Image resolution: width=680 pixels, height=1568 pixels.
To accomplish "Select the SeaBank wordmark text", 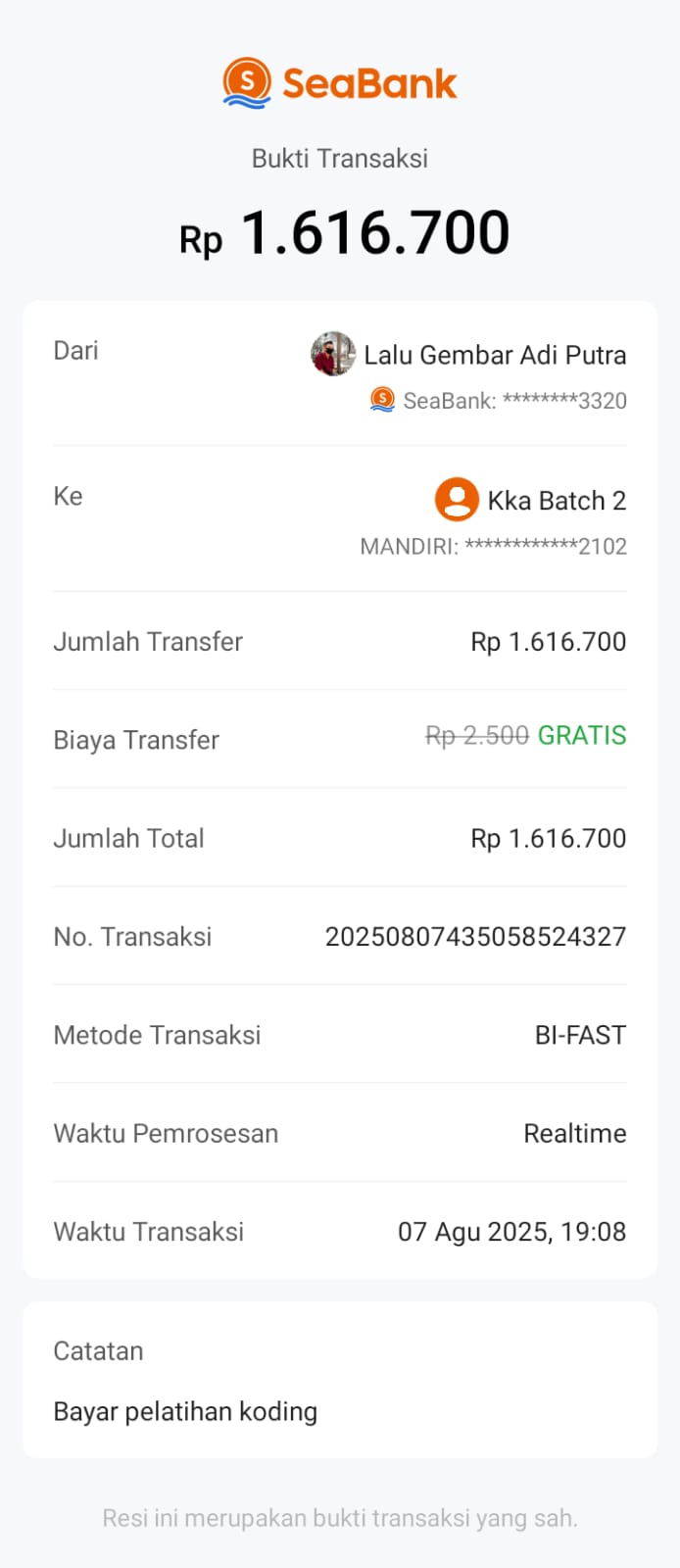I will pos(369,83).
